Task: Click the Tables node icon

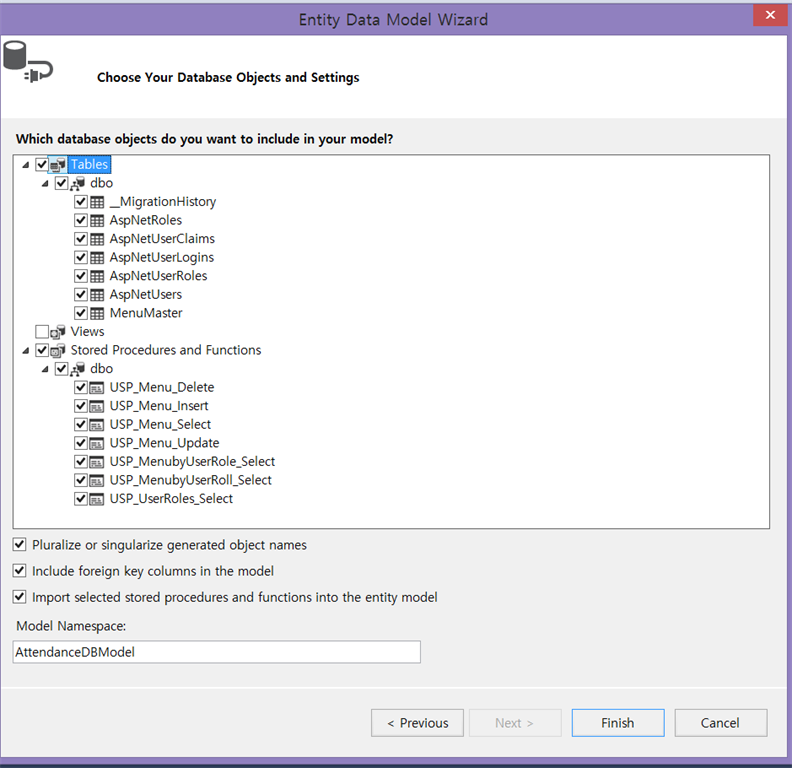Action: click(58, 165)
